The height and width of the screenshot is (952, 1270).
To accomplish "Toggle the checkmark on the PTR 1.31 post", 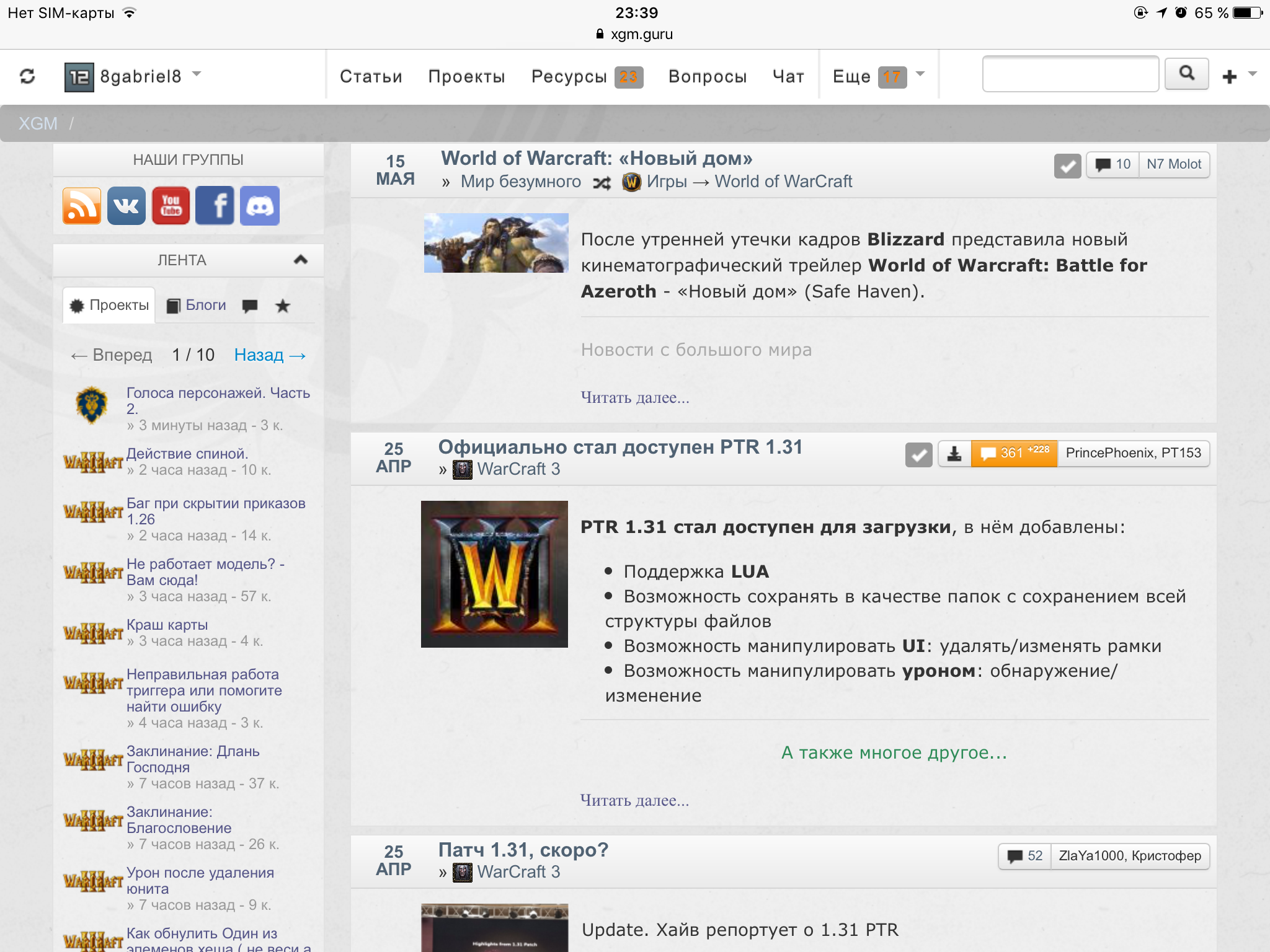I will coord(918,454).
